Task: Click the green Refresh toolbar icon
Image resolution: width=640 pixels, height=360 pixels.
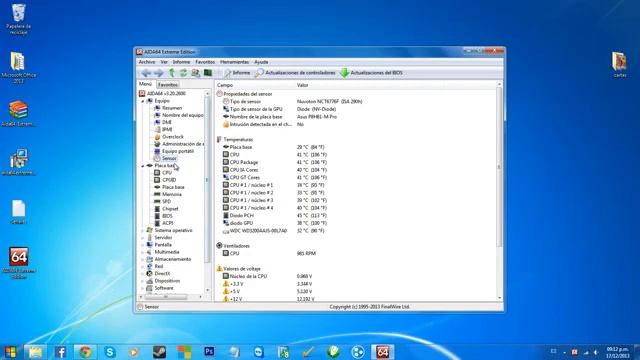Action: [x=184, y=73]
